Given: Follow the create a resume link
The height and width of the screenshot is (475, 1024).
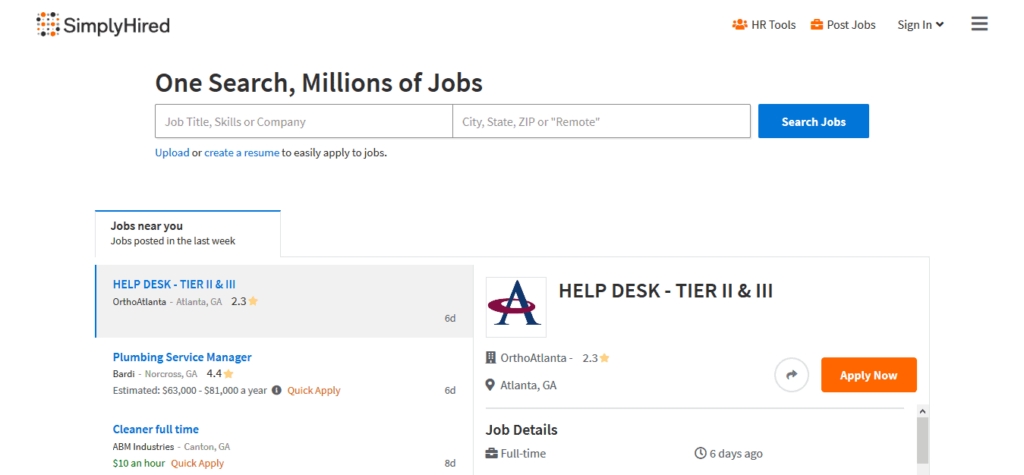Looking at the screenshot, I should [x=241, y=153].
